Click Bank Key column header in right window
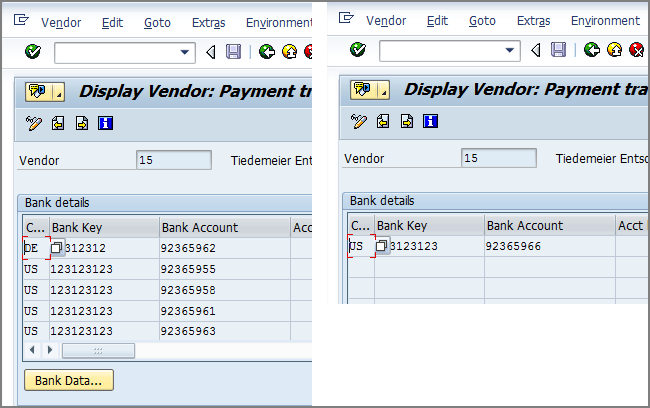This screenshot has height=408, width=650. point(429,225)
